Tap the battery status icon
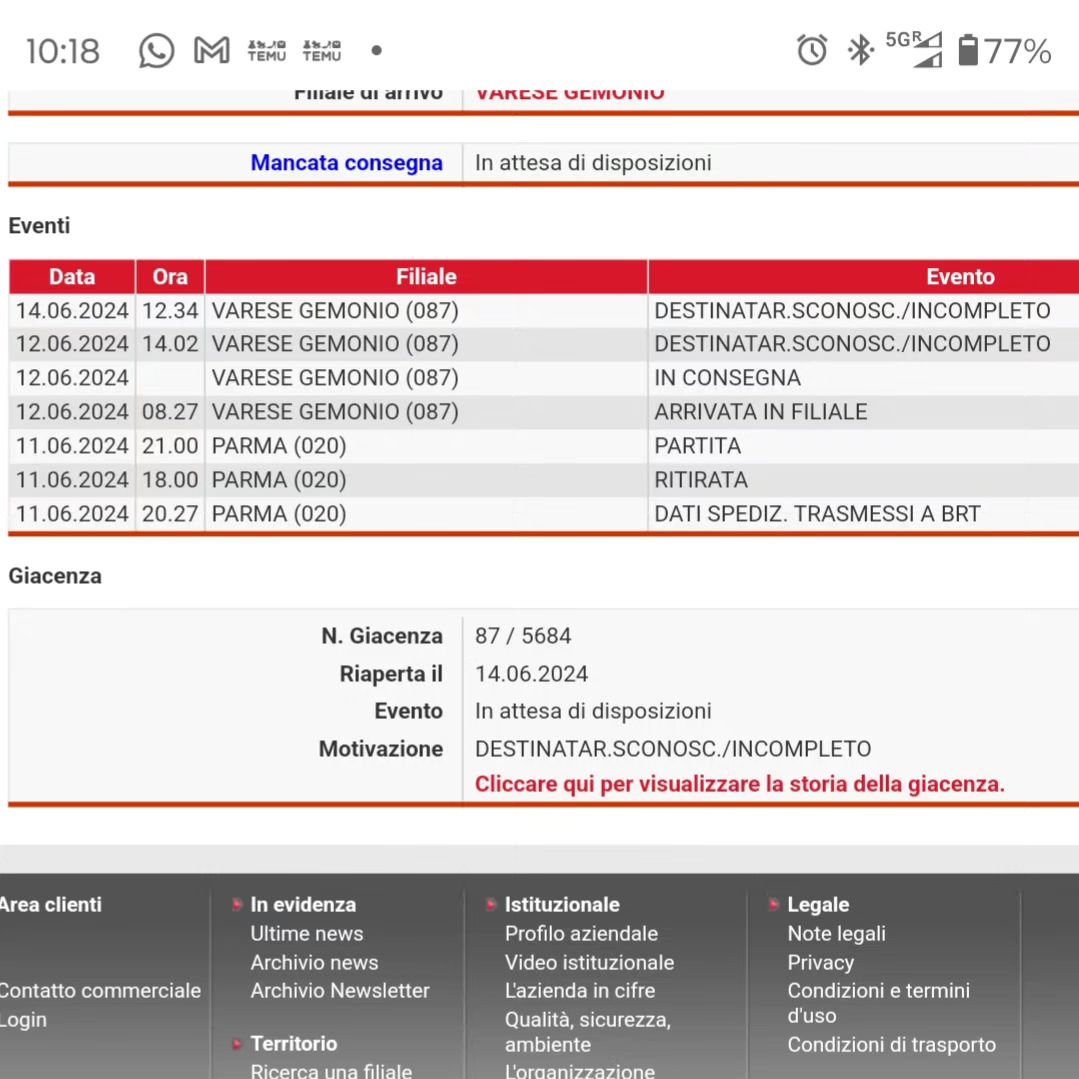 pyautogui.click(x=968, y=50)
